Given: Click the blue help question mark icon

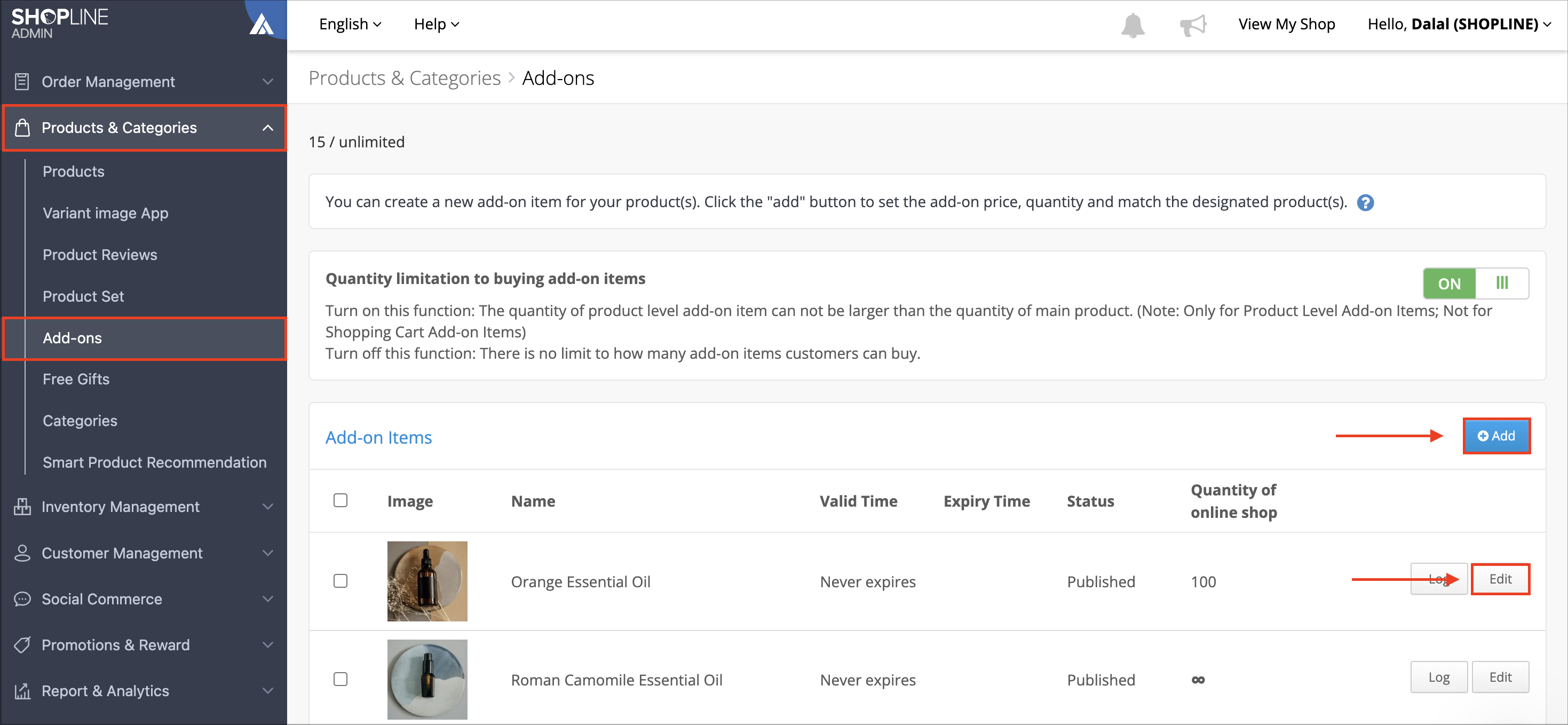Looking at the screenshot, I should click(x=1365, y=203).
